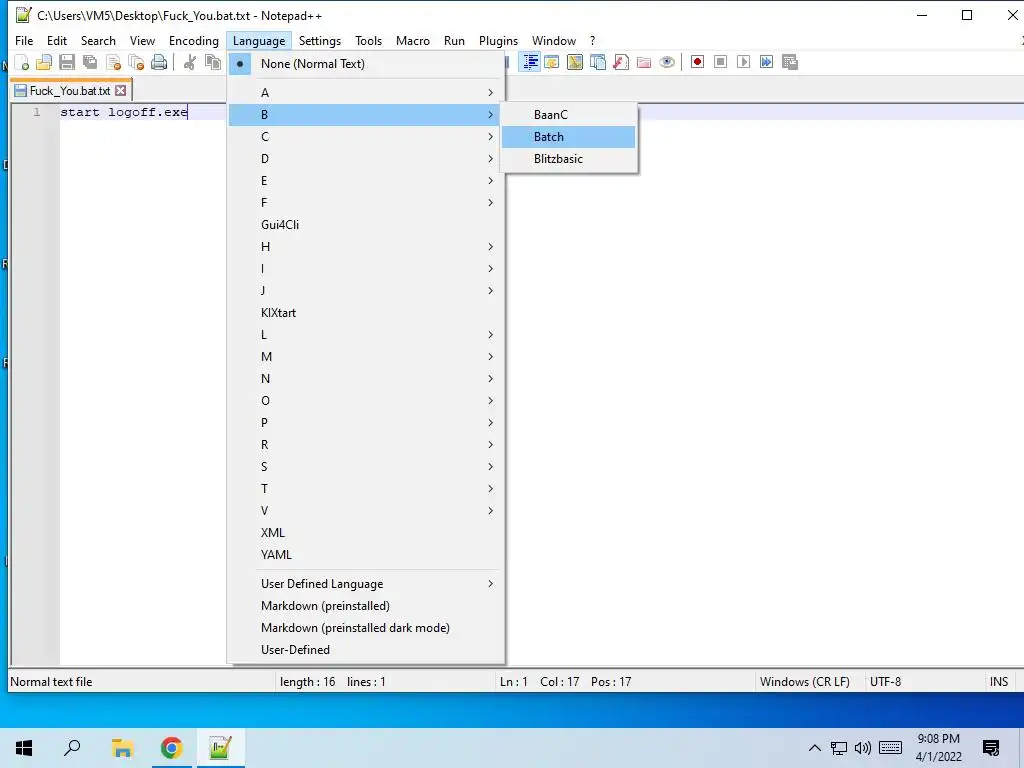
Task: Open the Settings menu
Action: [319, 40]
